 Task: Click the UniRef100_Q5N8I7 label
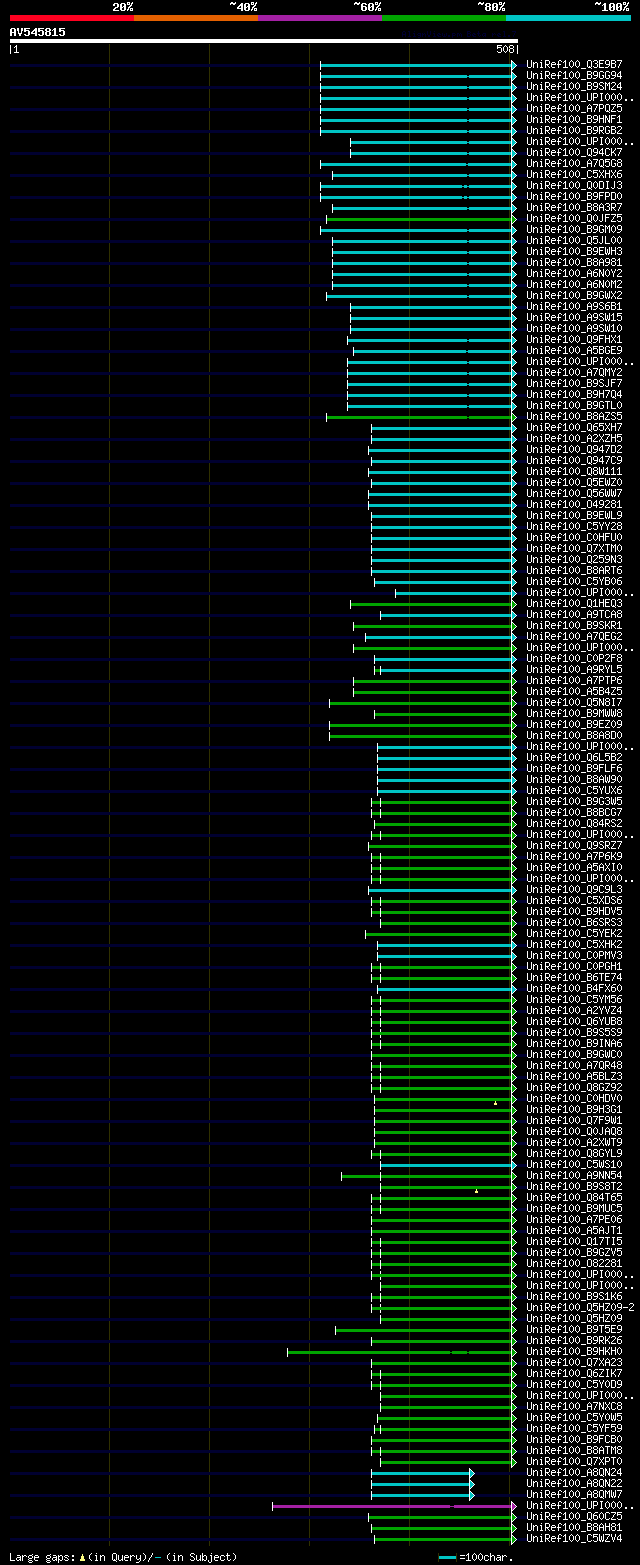pos(574,703)
